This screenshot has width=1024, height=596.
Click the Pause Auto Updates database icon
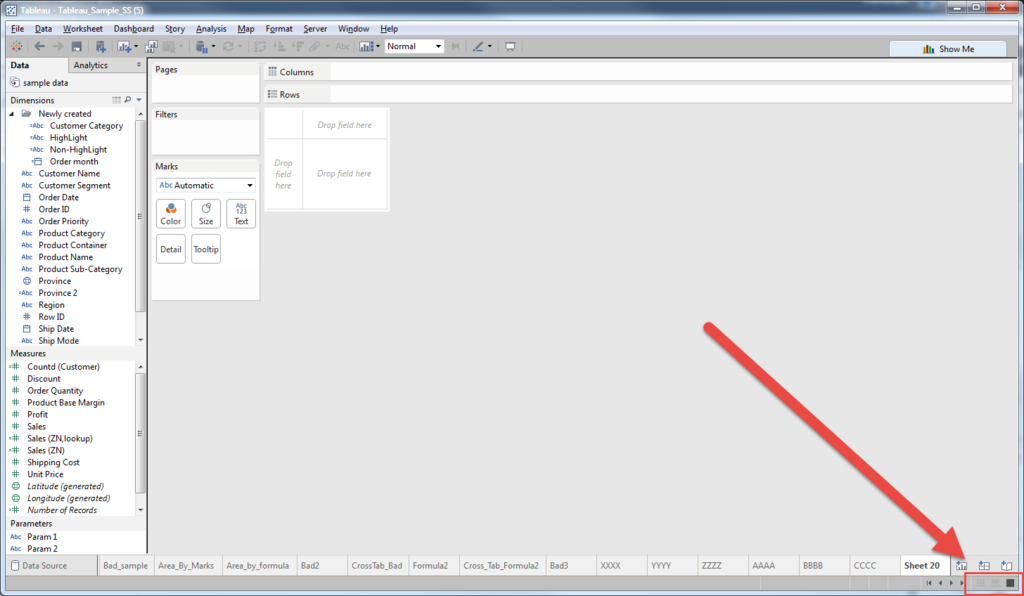pos(202,46)
